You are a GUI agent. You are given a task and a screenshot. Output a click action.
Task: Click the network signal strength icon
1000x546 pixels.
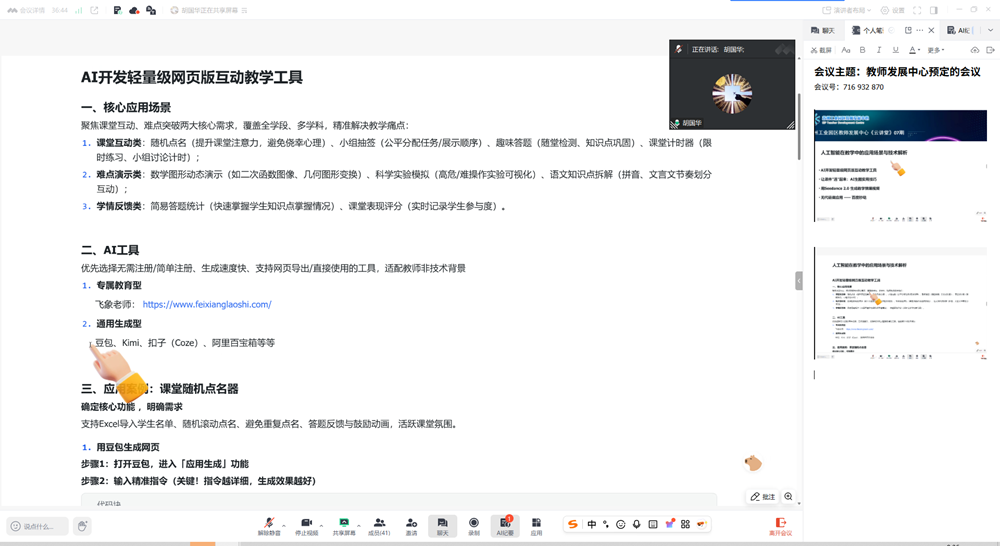coord(78,10)
